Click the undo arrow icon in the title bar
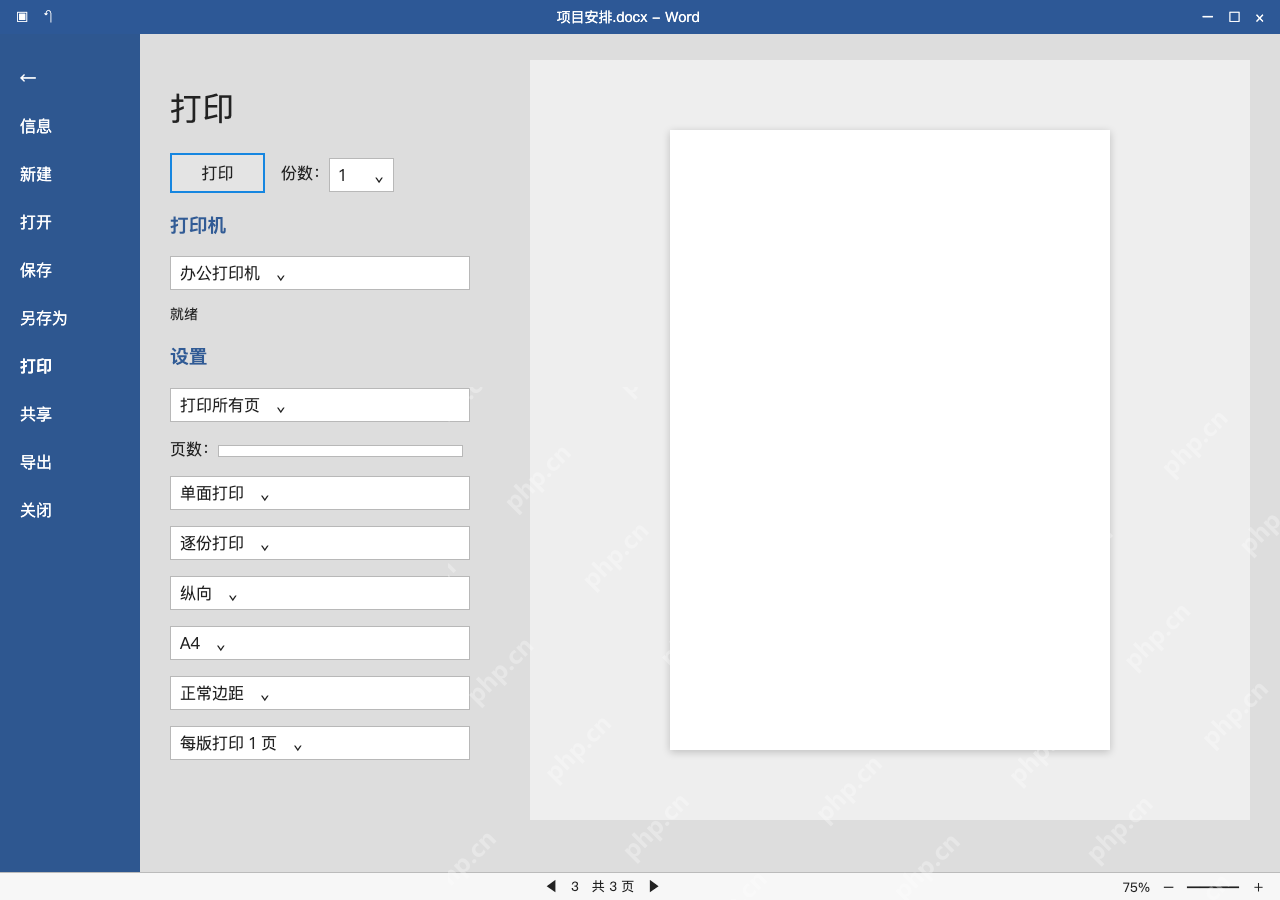Screen dimensions: 1280x900 point(48,17)
